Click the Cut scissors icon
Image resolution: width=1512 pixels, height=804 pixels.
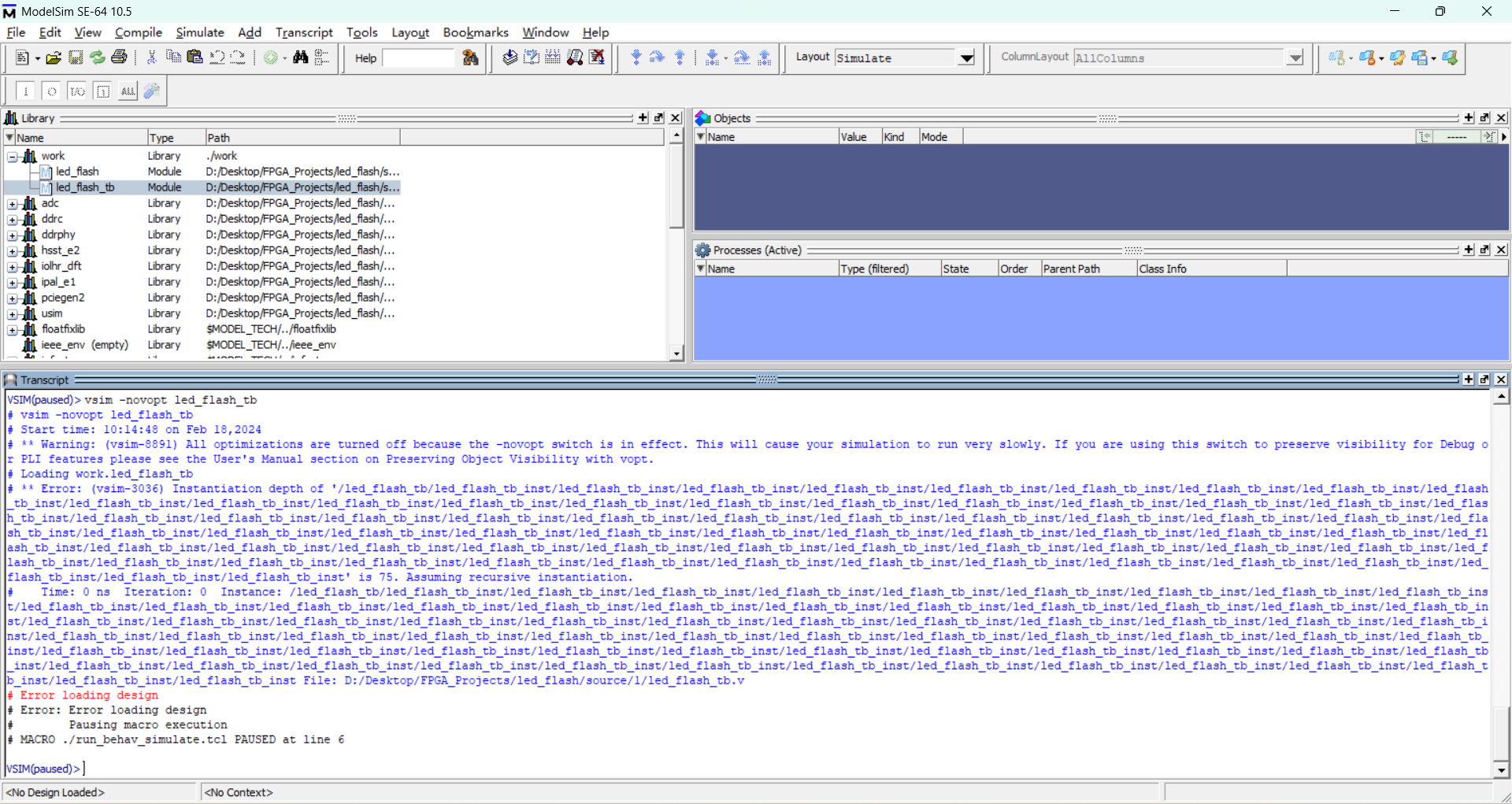pyautogui.click(x=152, y=57)
